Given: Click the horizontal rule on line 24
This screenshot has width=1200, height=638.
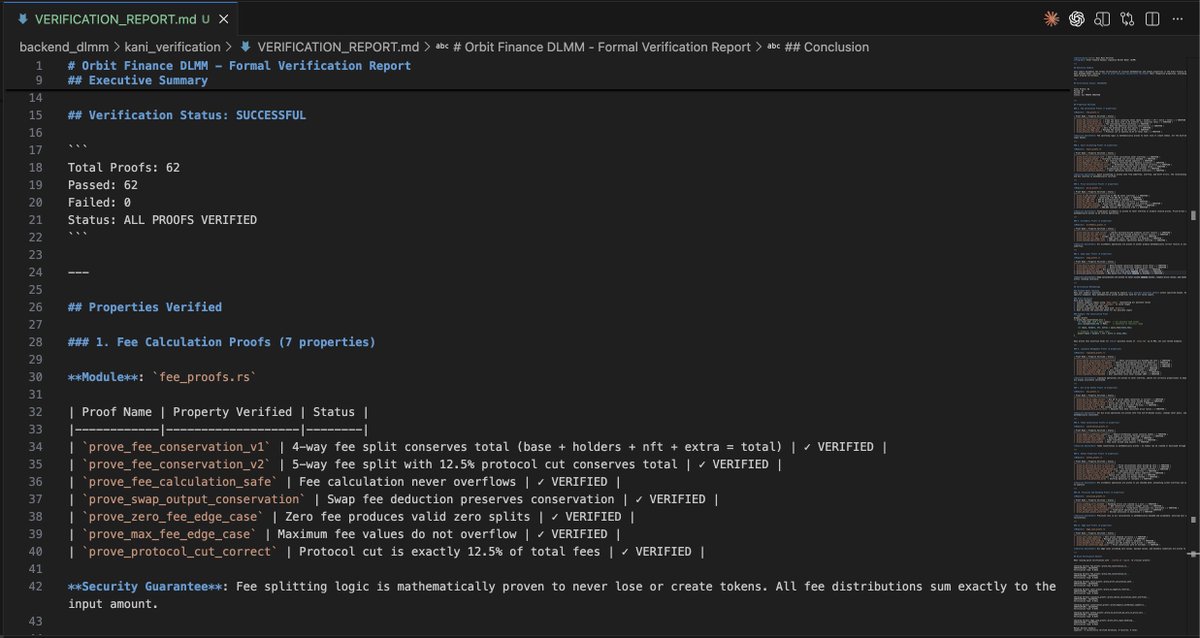Looking at the screenshot, I should (x=78, y=272).
